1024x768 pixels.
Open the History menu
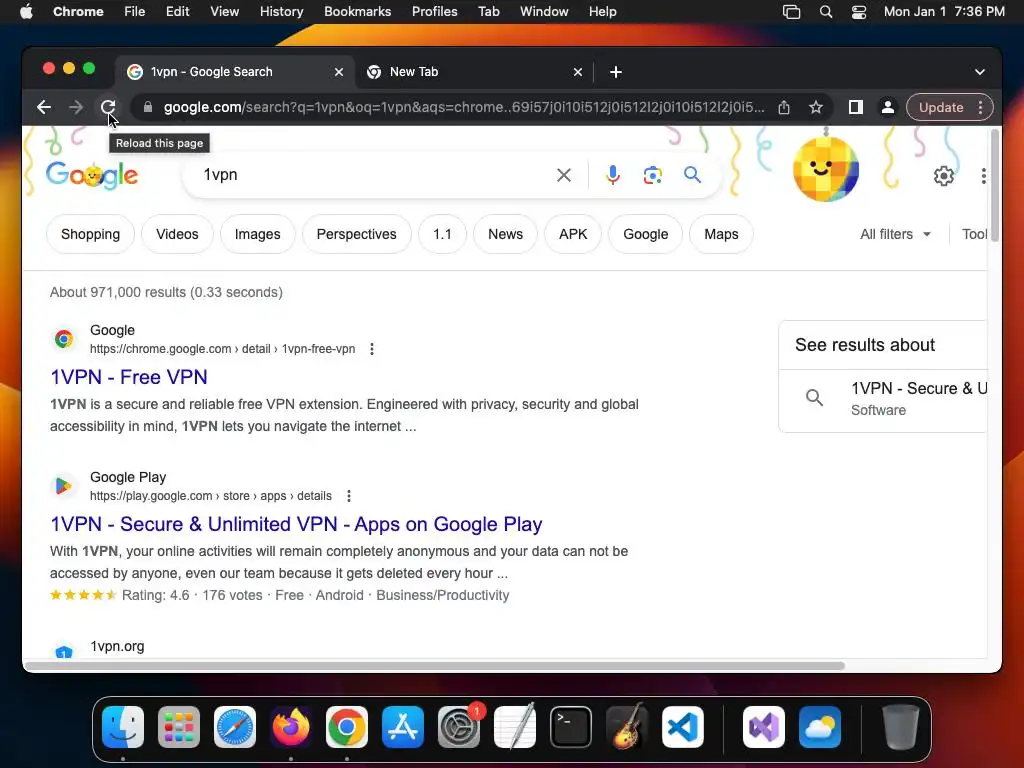(x=281, y=12)
